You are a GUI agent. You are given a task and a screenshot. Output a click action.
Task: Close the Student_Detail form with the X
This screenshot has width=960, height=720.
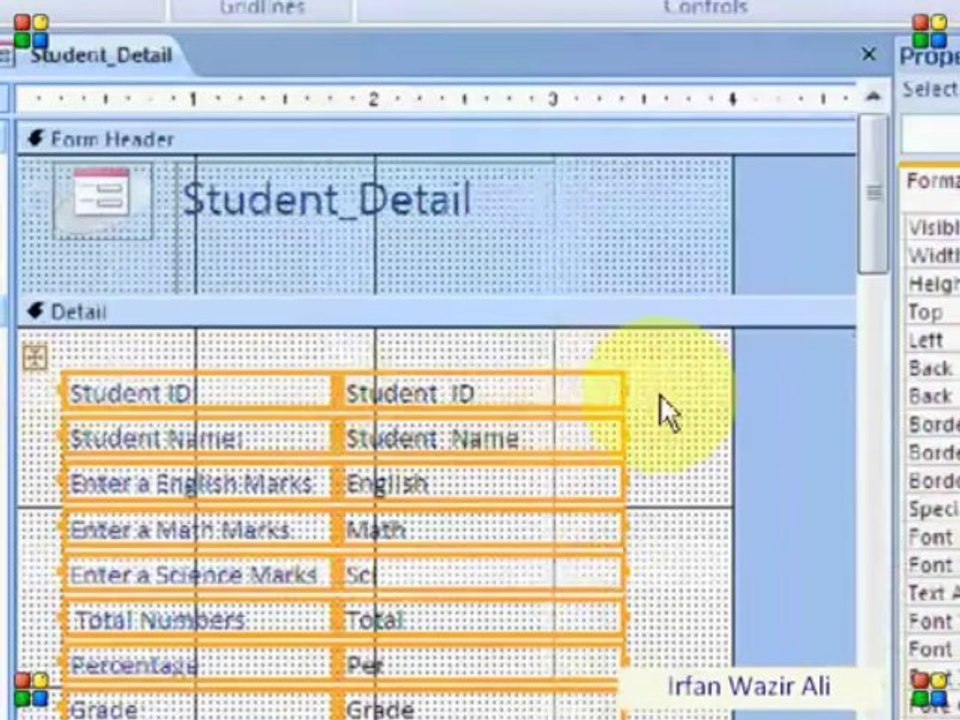[869, 54]
